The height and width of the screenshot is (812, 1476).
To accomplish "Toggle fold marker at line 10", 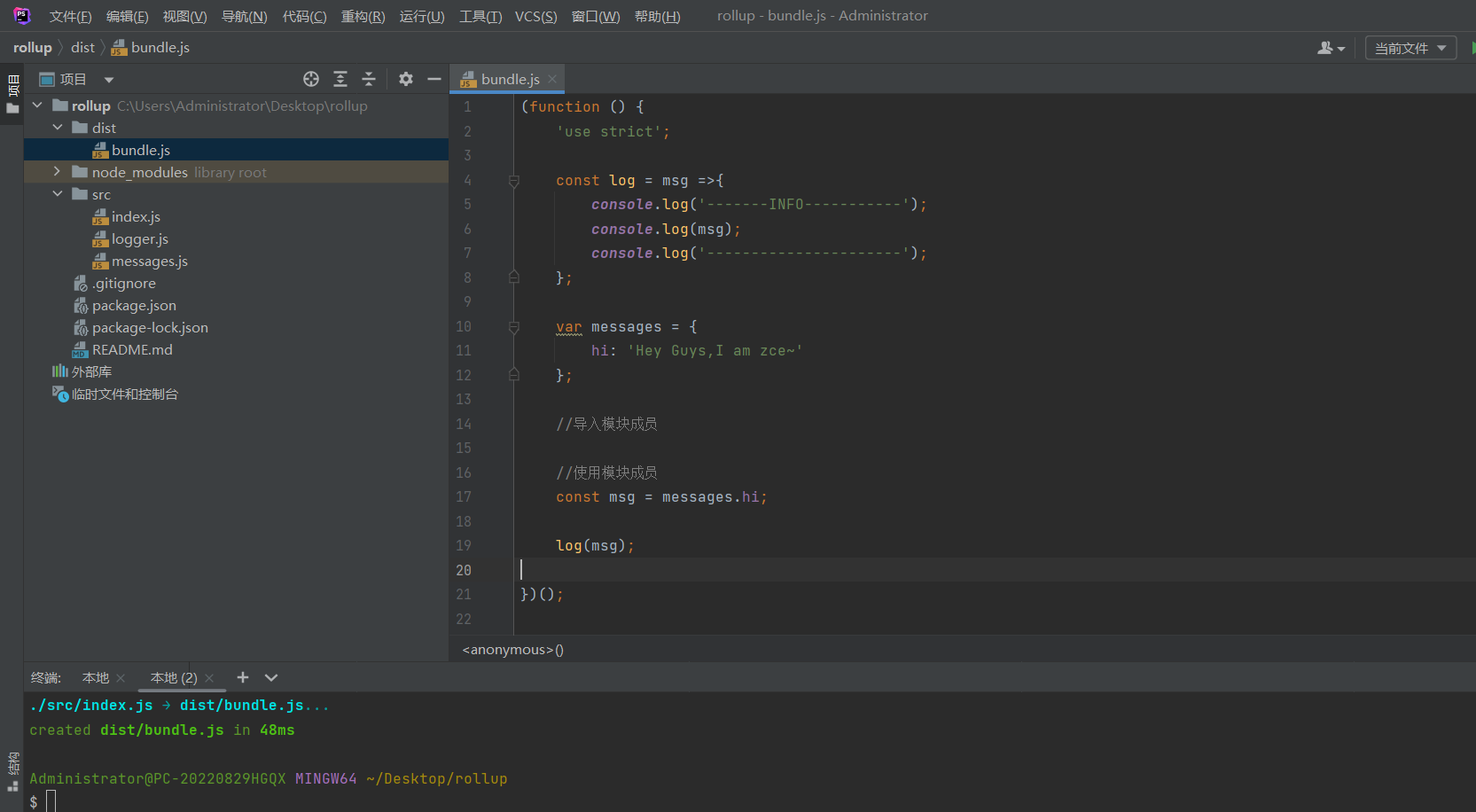I will (514, 327).
